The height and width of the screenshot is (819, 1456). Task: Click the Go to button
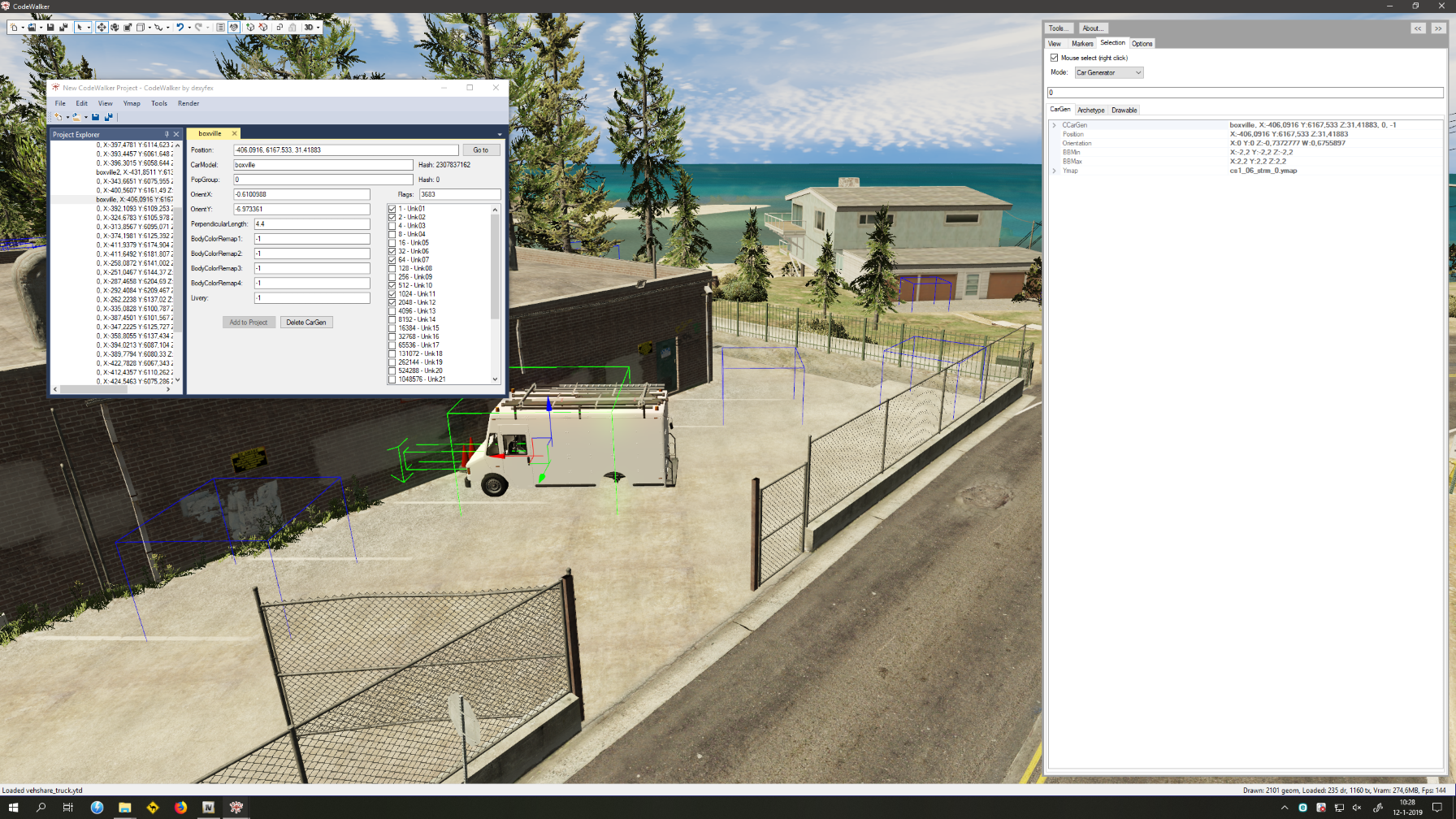click(x=481, y=150)
